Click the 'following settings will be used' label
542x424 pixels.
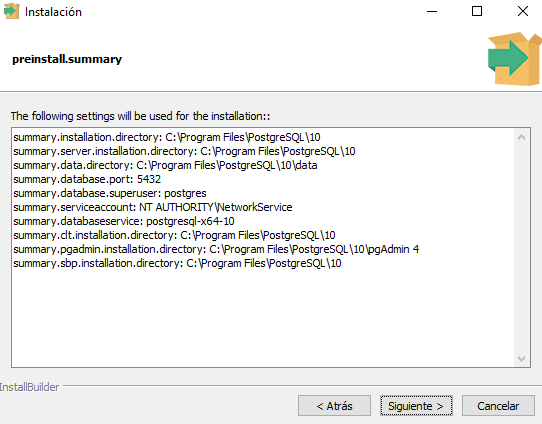pos(140,116)
